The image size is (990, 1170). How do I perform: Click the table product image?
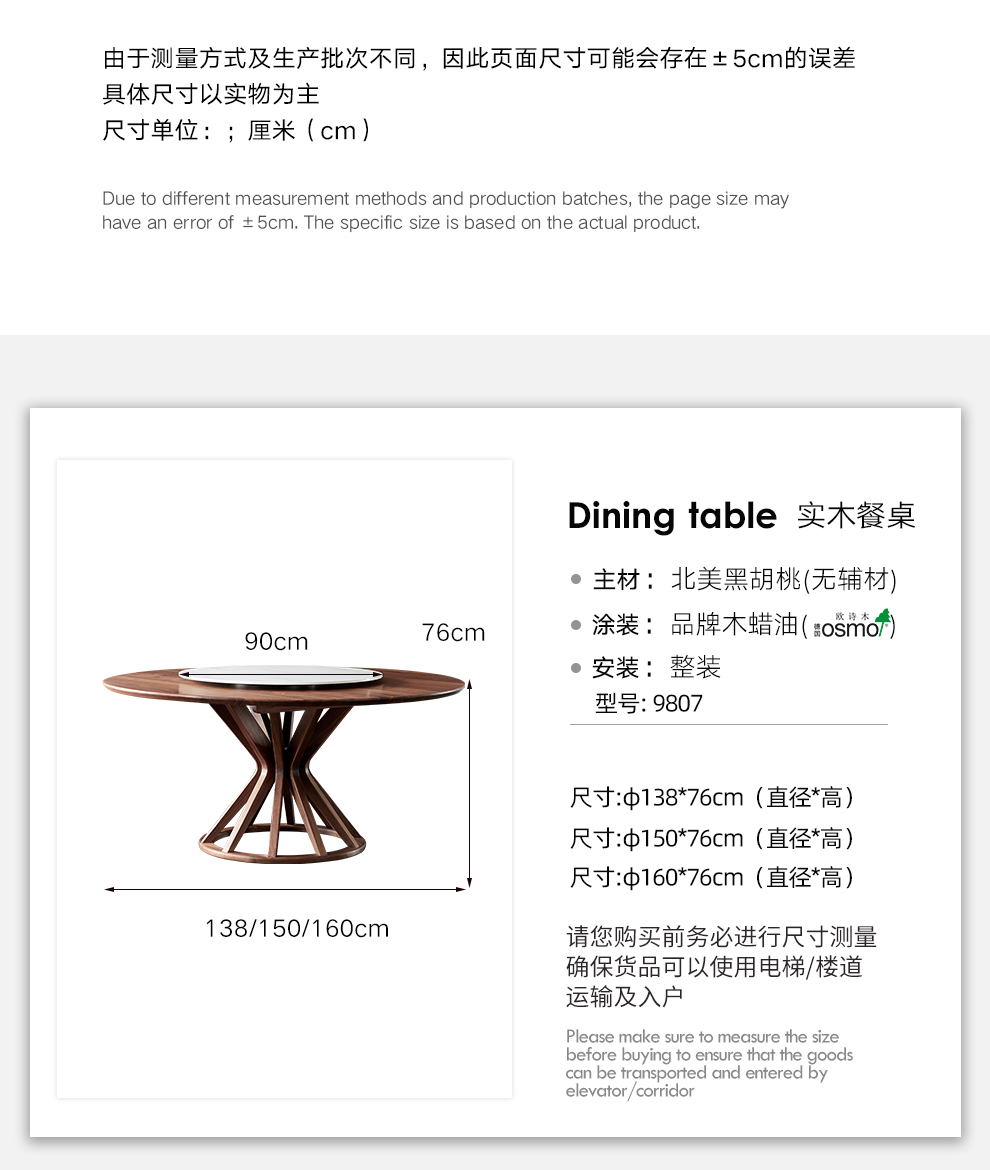(283, 764)
